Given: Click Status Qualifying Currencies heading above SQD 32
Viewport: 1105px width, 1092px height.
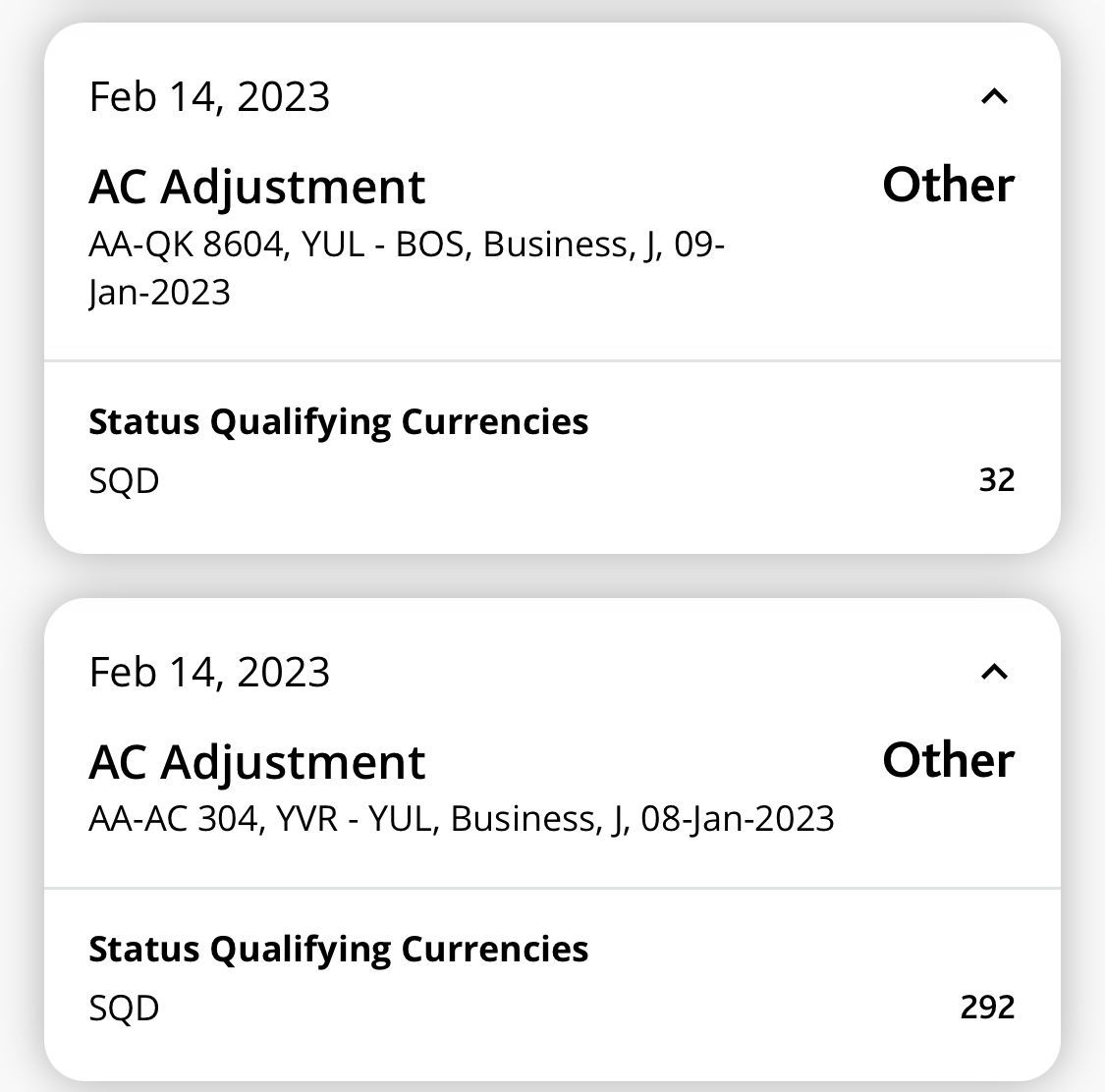Looking at the screenshot, I should point(339,421).
